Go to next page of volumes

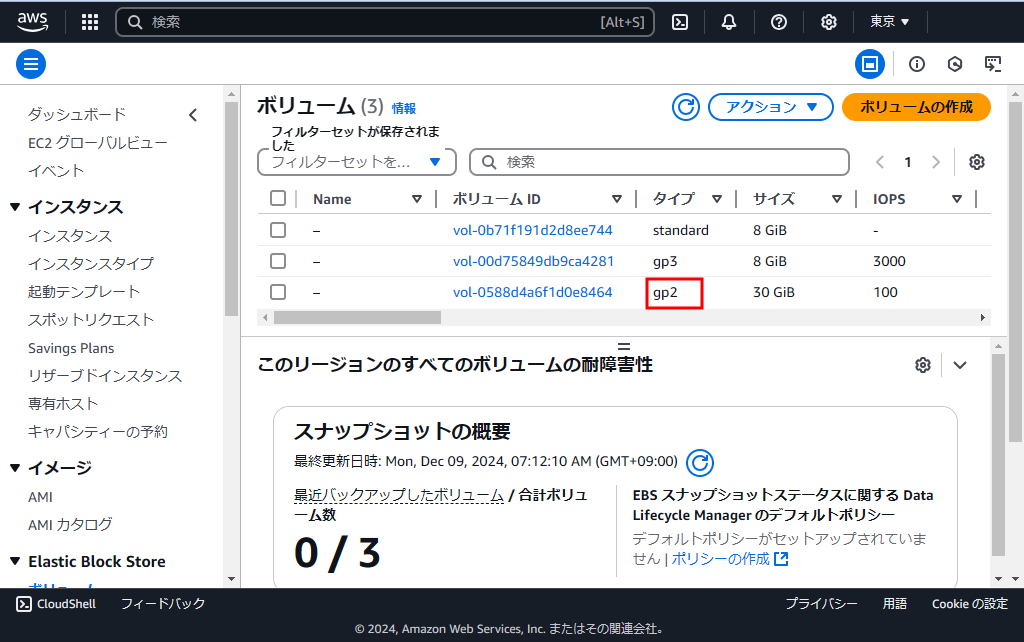(936, 162)
